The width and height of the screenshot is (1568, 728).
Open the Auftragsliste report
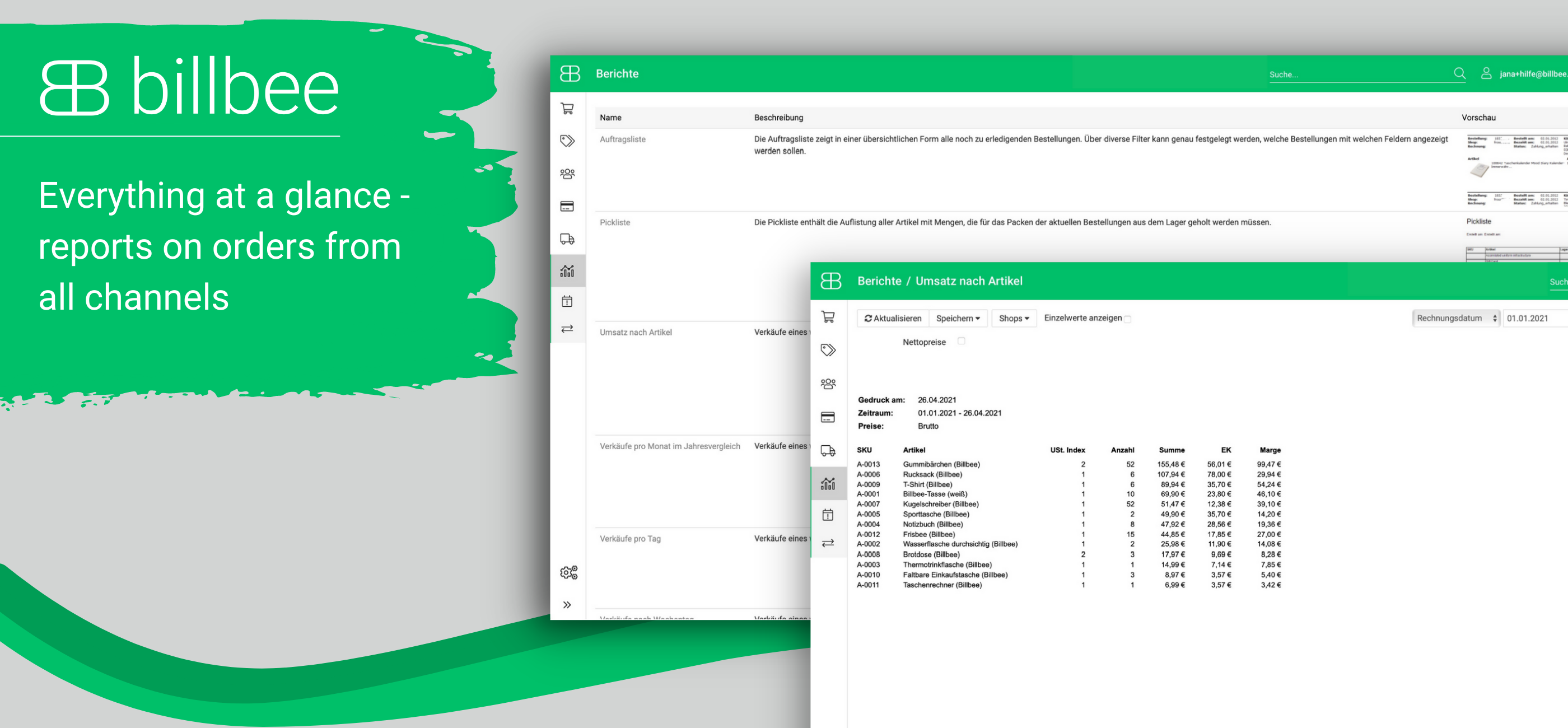tap(622, 139)
